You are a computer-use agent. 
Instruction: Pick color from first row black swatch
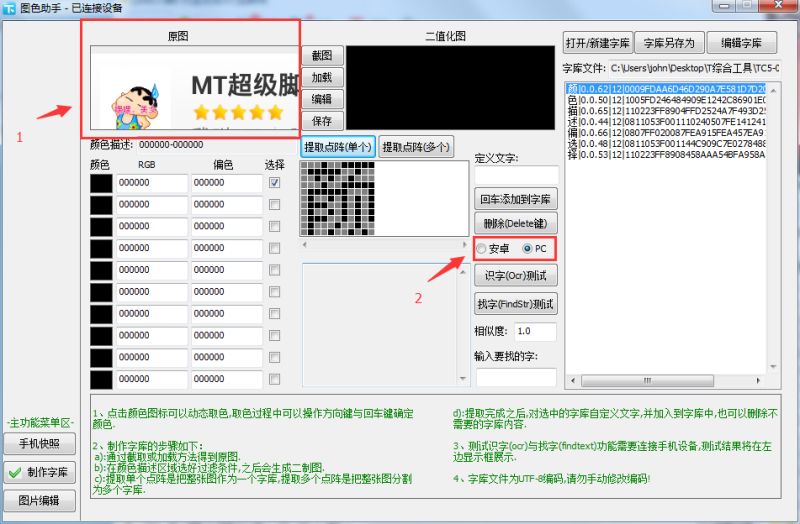101,183
